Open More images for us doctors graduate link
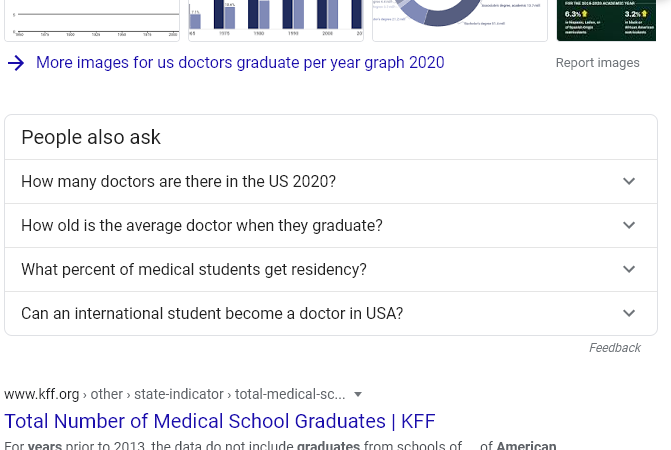Image resolution: width=671 pixels, height=450 pixels. point(240,62)
